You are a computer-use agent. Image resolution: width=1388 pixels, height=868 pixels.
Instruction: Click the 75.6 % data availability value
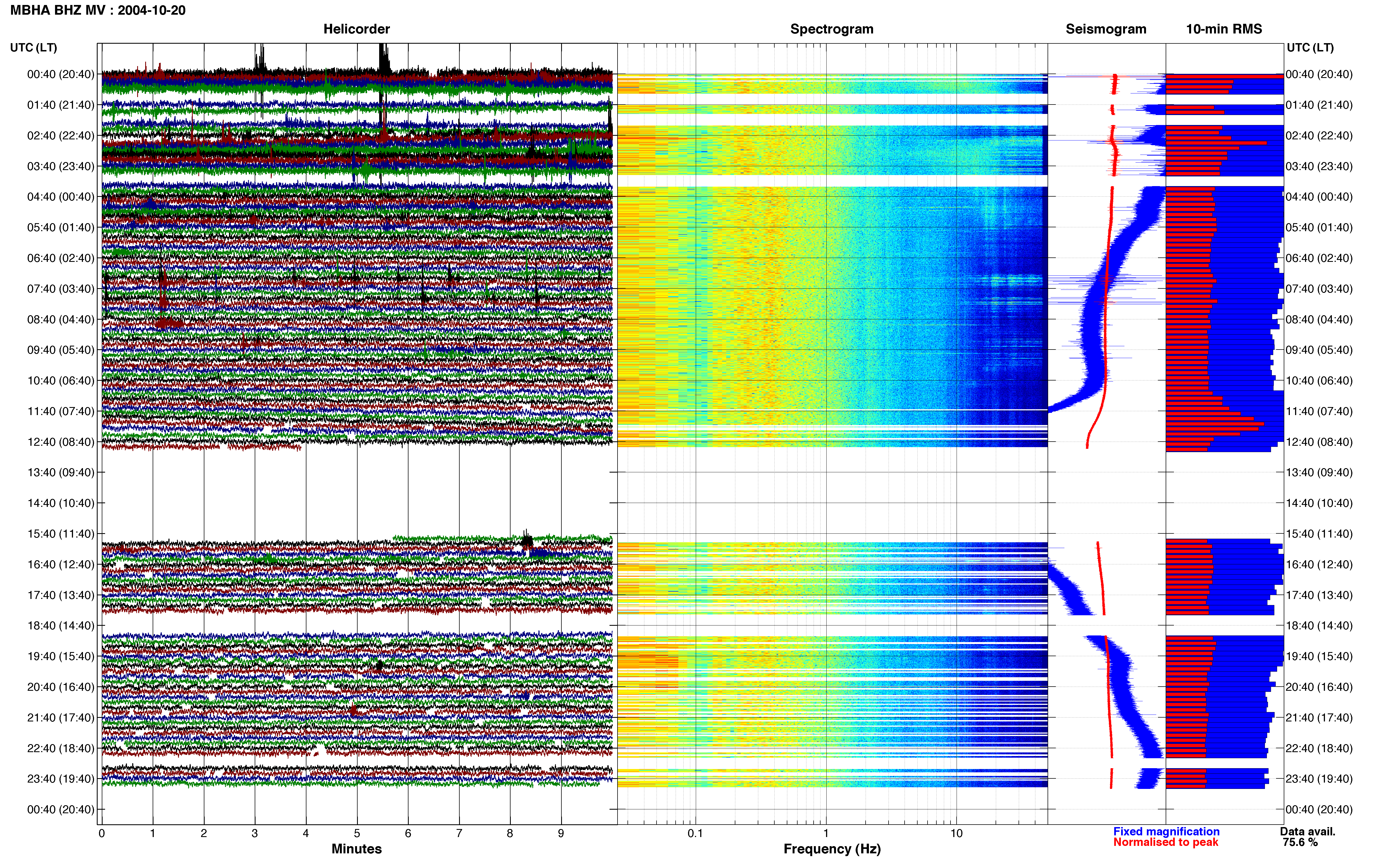pyautogui.click(x=1300, y=842)
